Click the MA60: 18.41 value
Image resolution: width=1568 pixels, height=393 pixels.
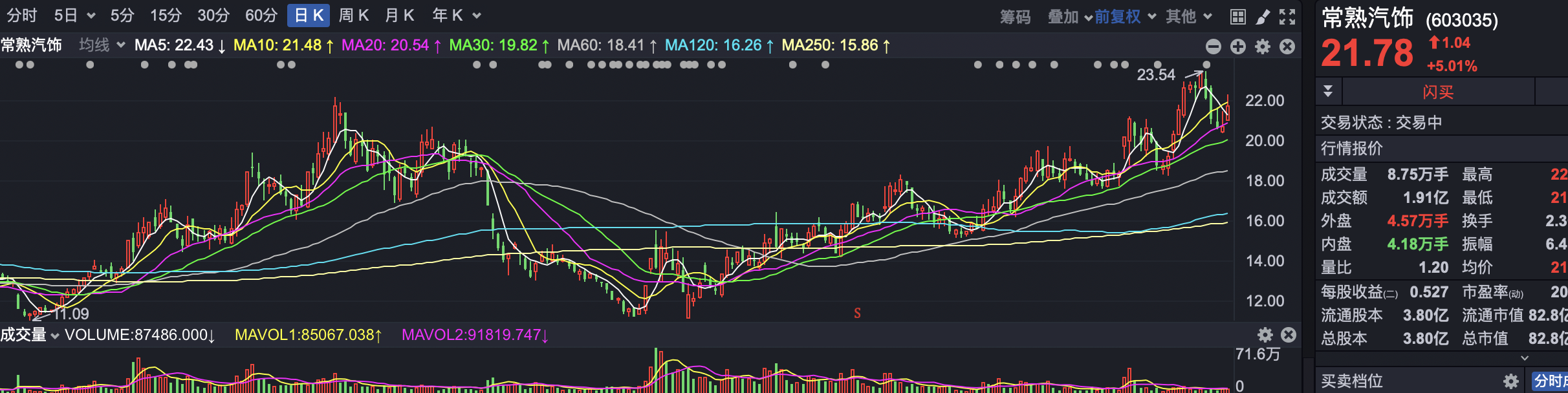(607, 45)
